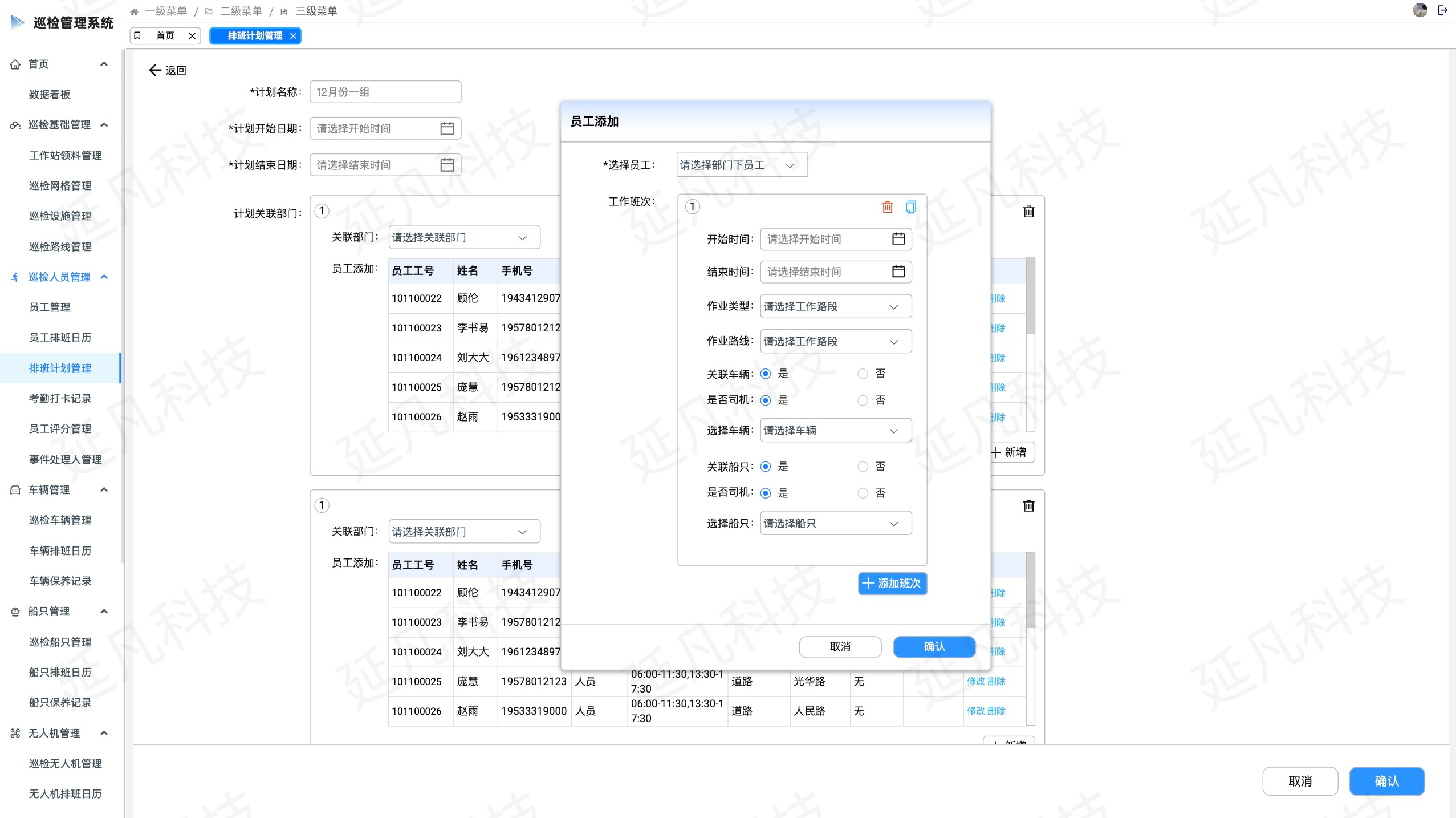The height and width of the screenshot is (818, 1456).
Task: Open the 选择车辆 dropdown
Action: (835, 430)
